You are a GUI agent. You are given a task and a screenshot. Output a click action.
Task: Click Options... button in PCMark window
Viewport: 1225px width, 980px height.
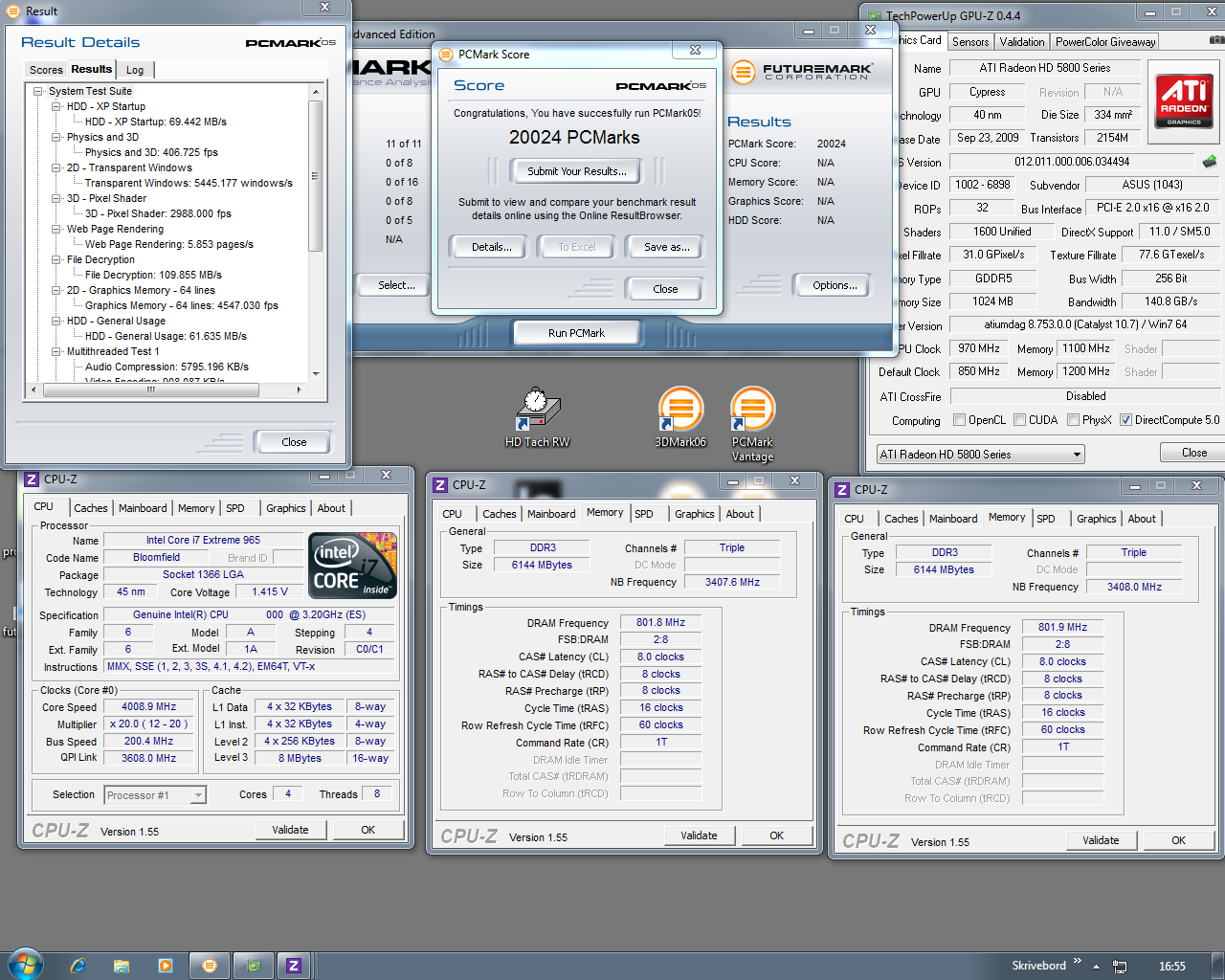pyautogui.click(x=835, y=285)
